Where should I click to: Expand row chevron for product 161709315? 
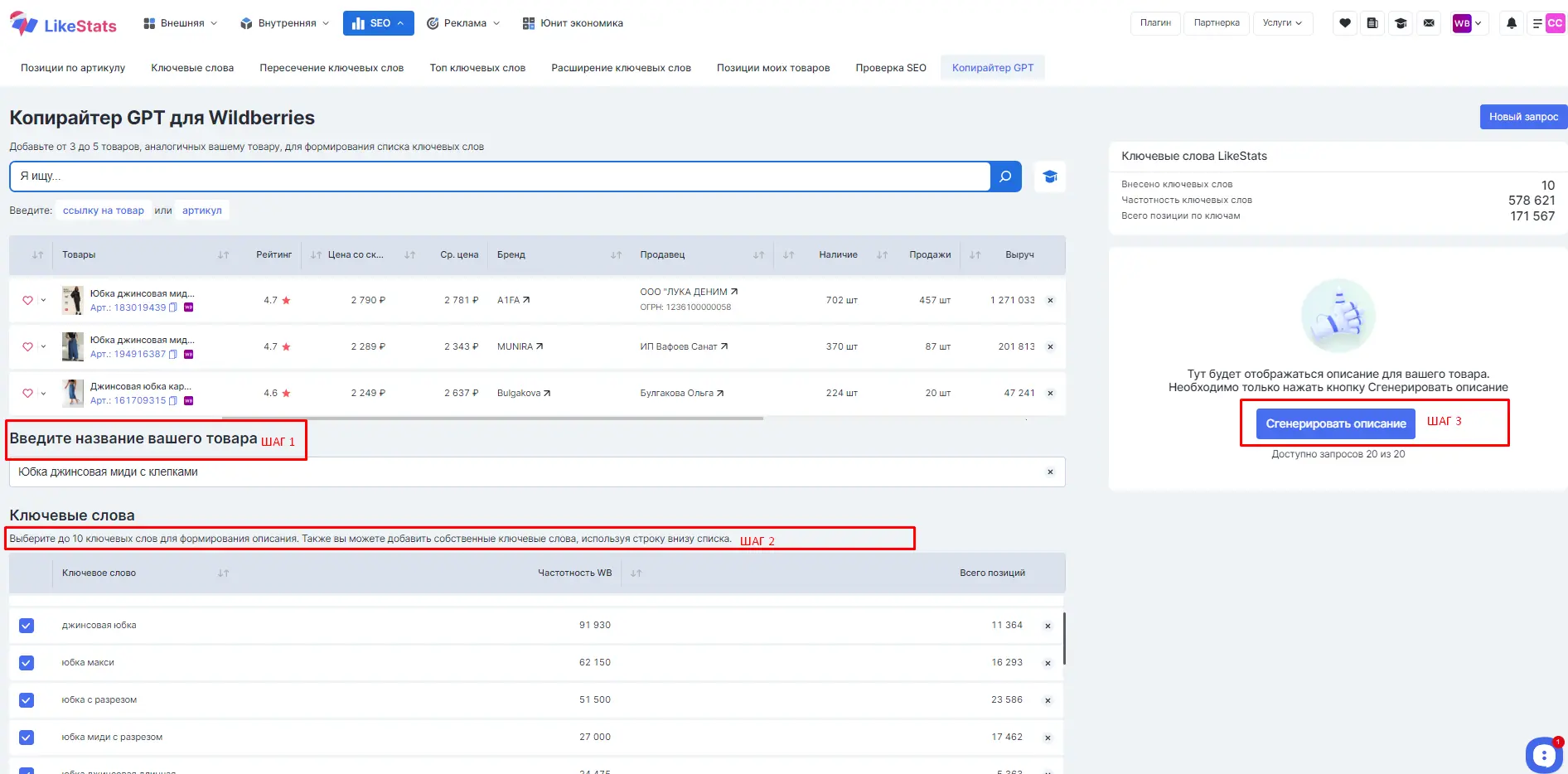tap(43, 393)
